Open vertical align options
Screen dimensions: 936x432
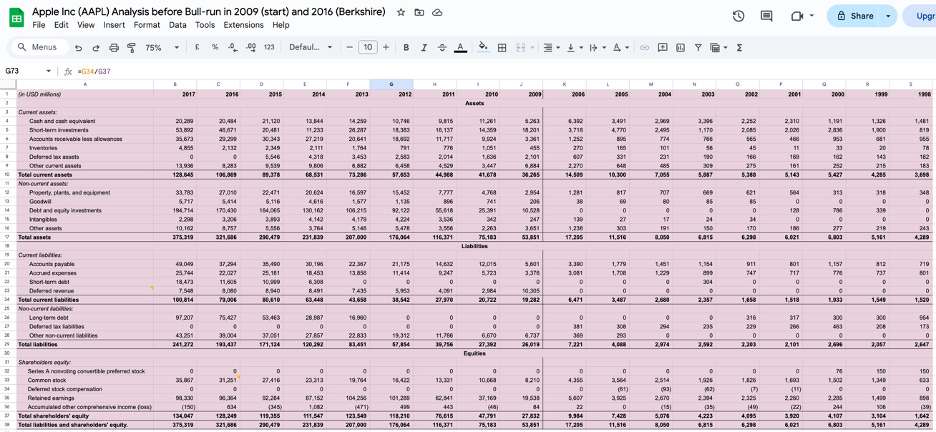(574, 47)
